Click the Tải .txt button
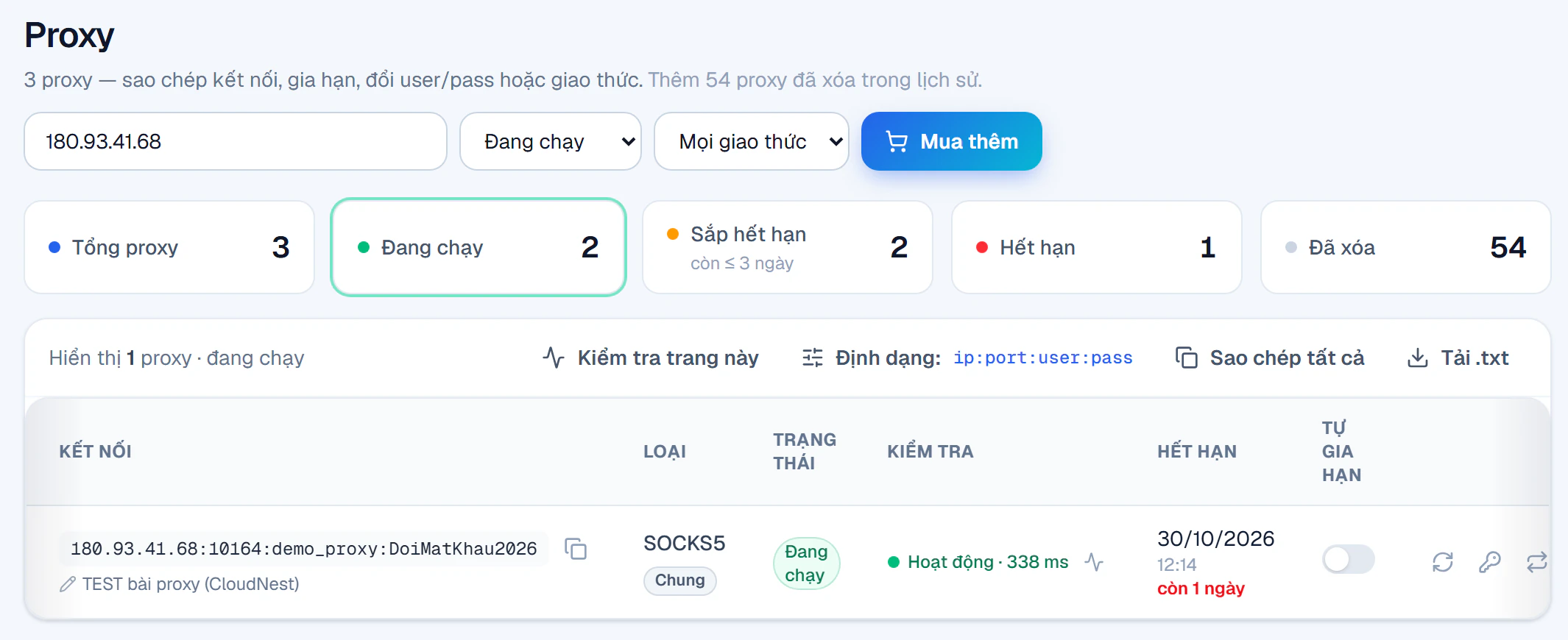 pos(1458,358)
